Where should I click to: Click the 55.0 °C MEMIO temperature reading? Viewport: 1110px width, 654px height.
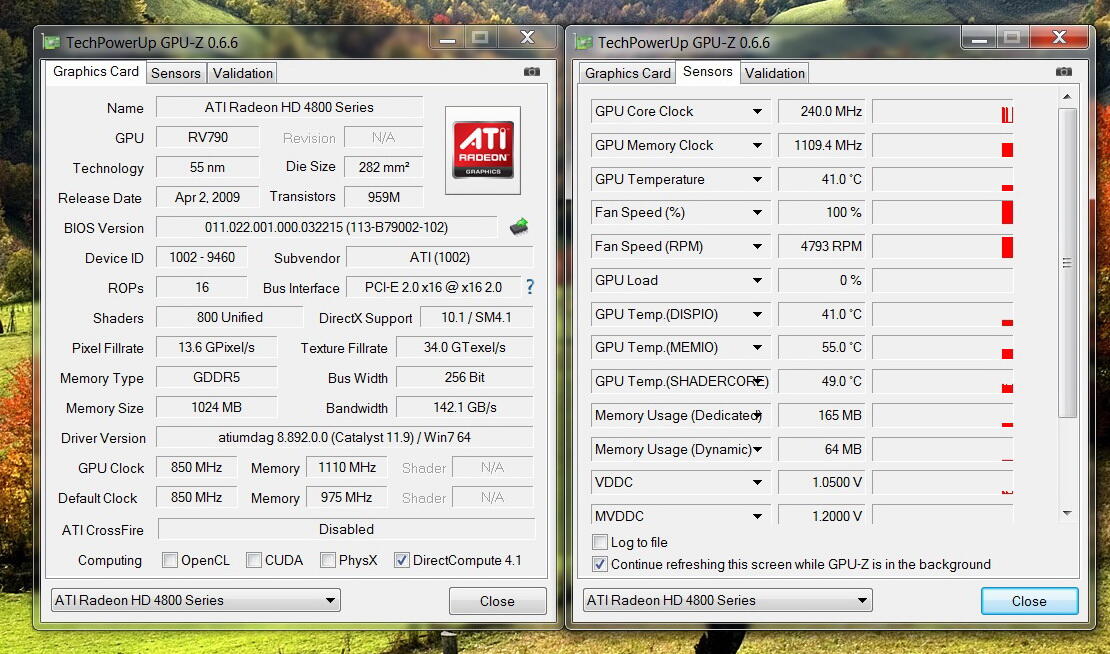coord(822,348)
